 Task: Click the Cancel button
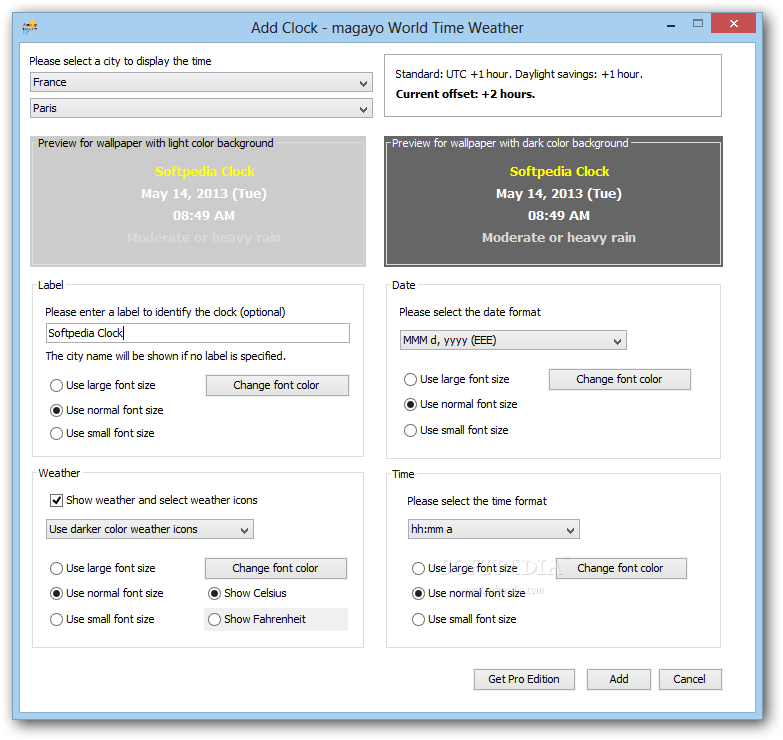point(690,679)
